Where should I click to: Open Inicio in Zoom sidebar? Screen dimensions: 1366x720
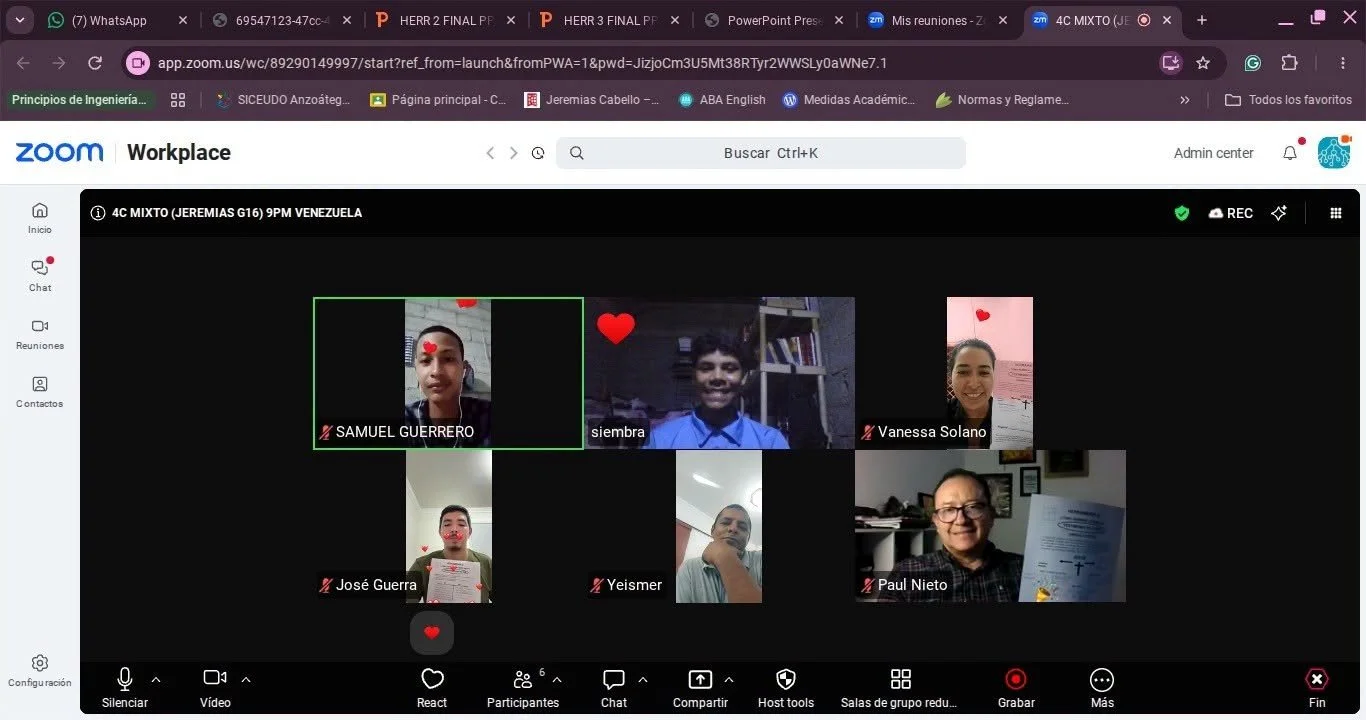(40, 217)
